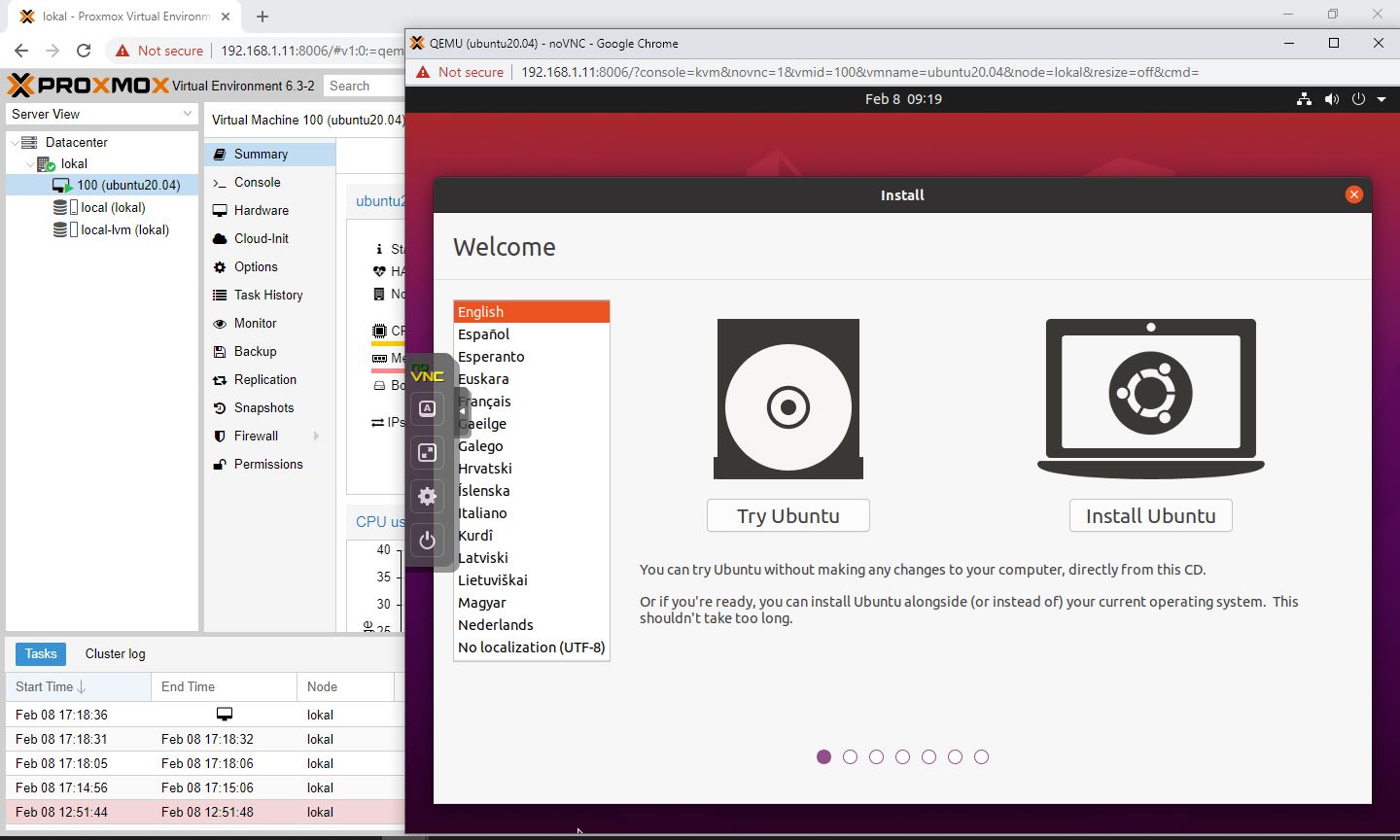1400x840 pixels.
Task: Select Esperanto in language list
Action: click(532, 357)
